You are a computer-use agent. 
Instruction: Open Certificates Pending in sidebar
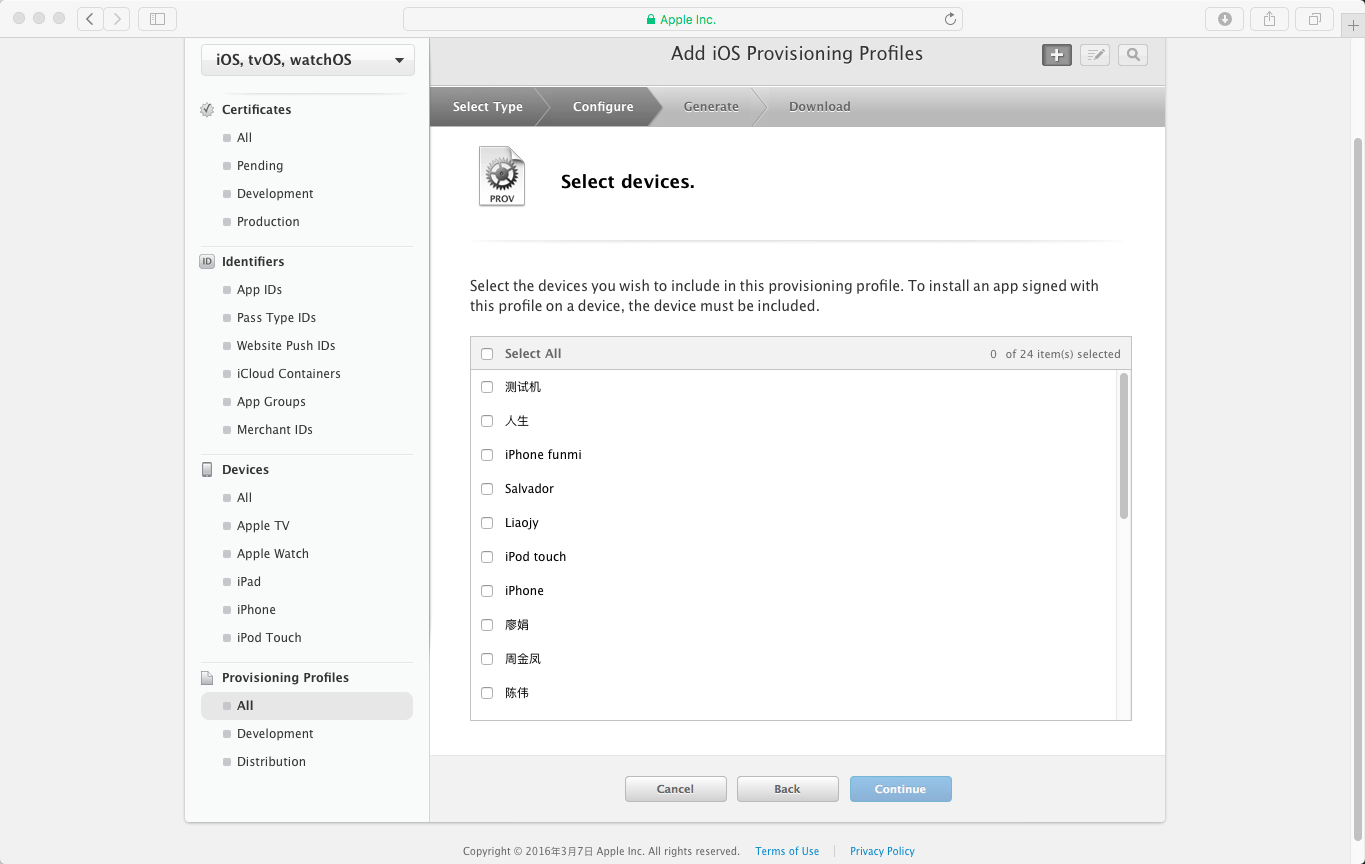pos(260,166)
